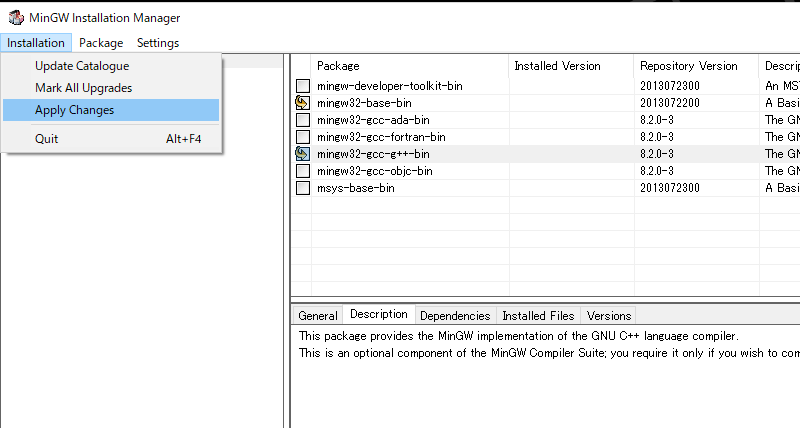The width and height of the screenshot is (800, 428).
Task: Click description line about optional component
Action: point(549,353)
